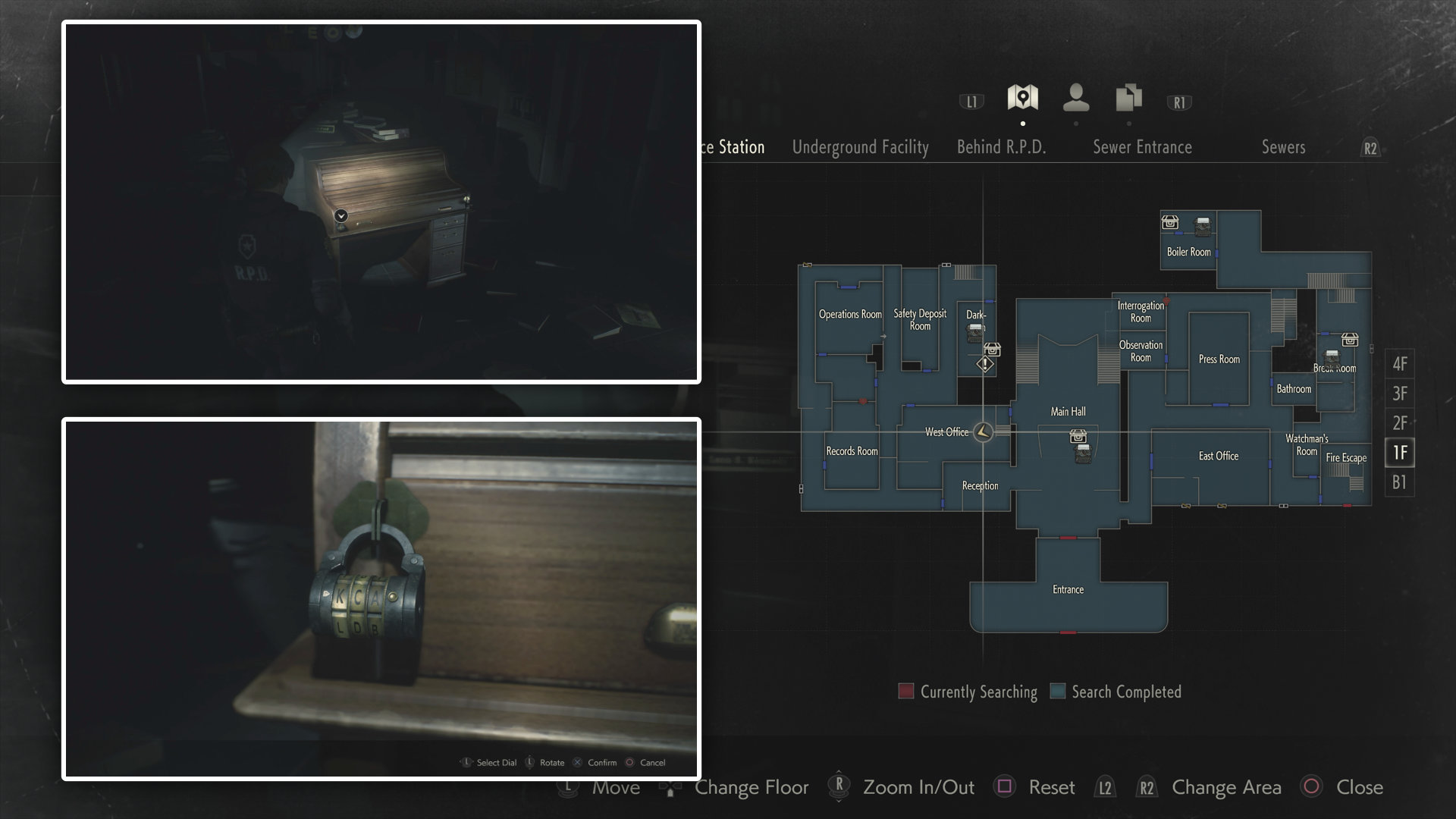The height and width of the screenshot is (819, 1456).
Task: Switch to Underground Facility area tab
Action: (859, 147)
